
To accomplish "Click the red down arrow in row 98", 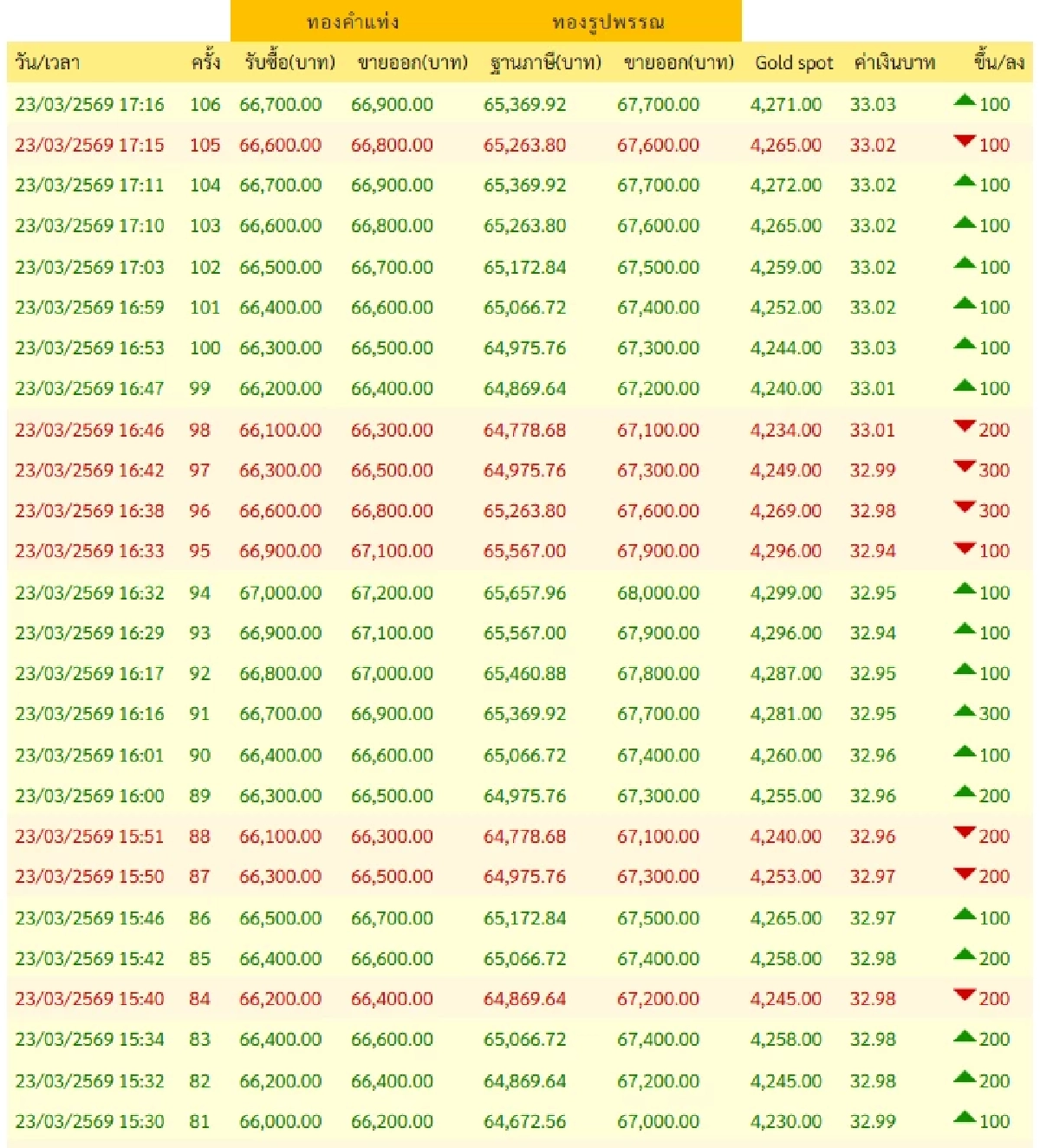I will (964, 426).
